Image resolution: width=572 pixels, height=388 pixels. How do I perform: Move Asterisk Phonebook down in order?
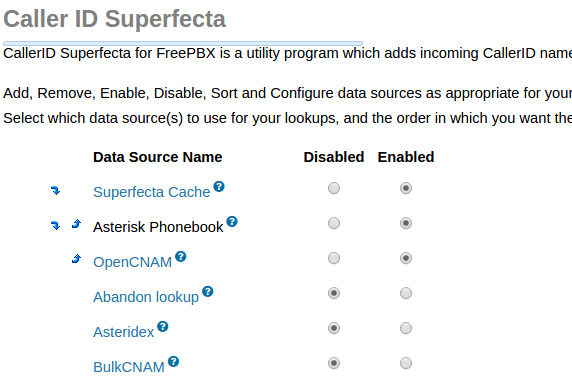click(55, 225)
